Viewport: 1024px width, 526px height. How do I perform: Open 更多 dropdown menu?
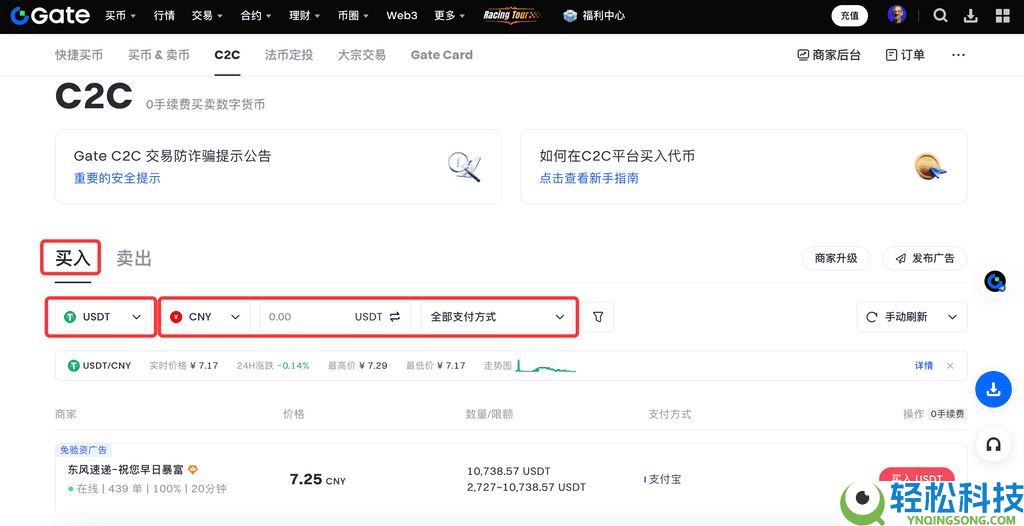[x=449, y=16]
